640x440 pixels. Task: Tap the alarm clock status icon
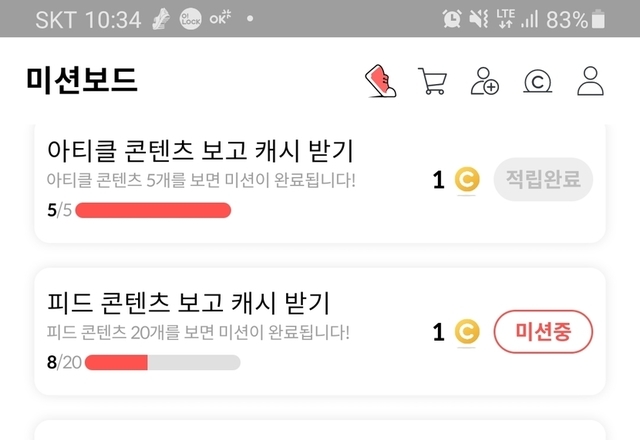[453, 19]
